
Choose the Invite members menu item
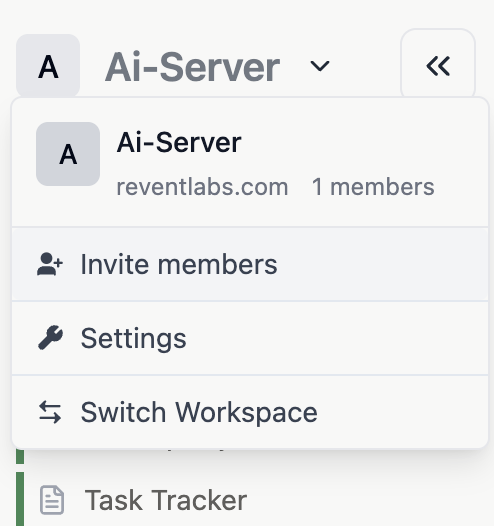point(250,264)
